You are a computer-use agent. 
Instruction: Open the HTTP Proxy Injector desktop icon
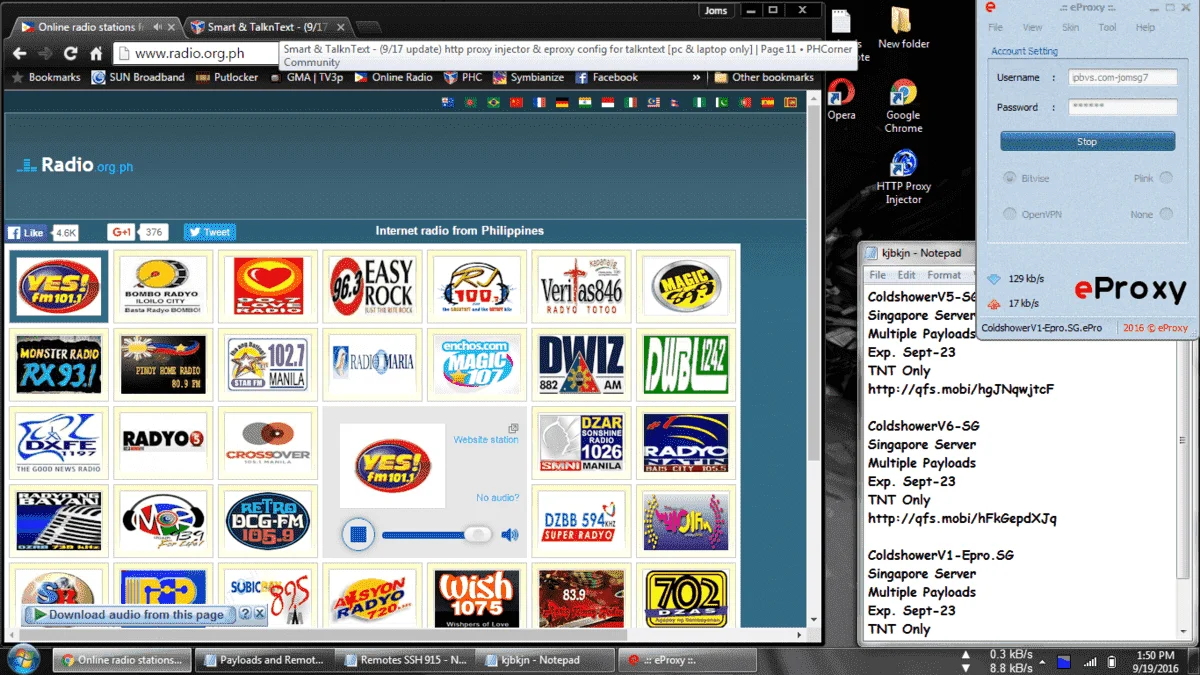click(903, 176)
